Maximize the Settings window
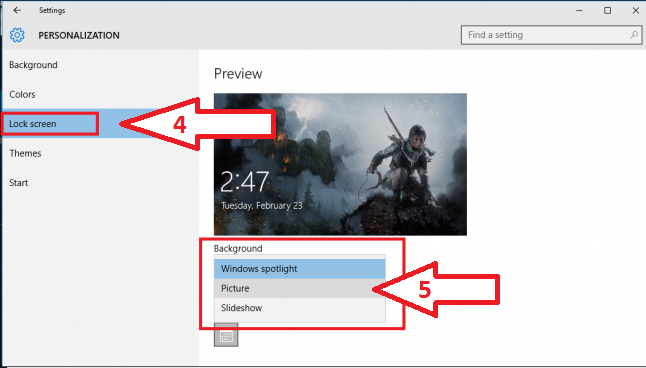646x368 pixels. [607, 10]
